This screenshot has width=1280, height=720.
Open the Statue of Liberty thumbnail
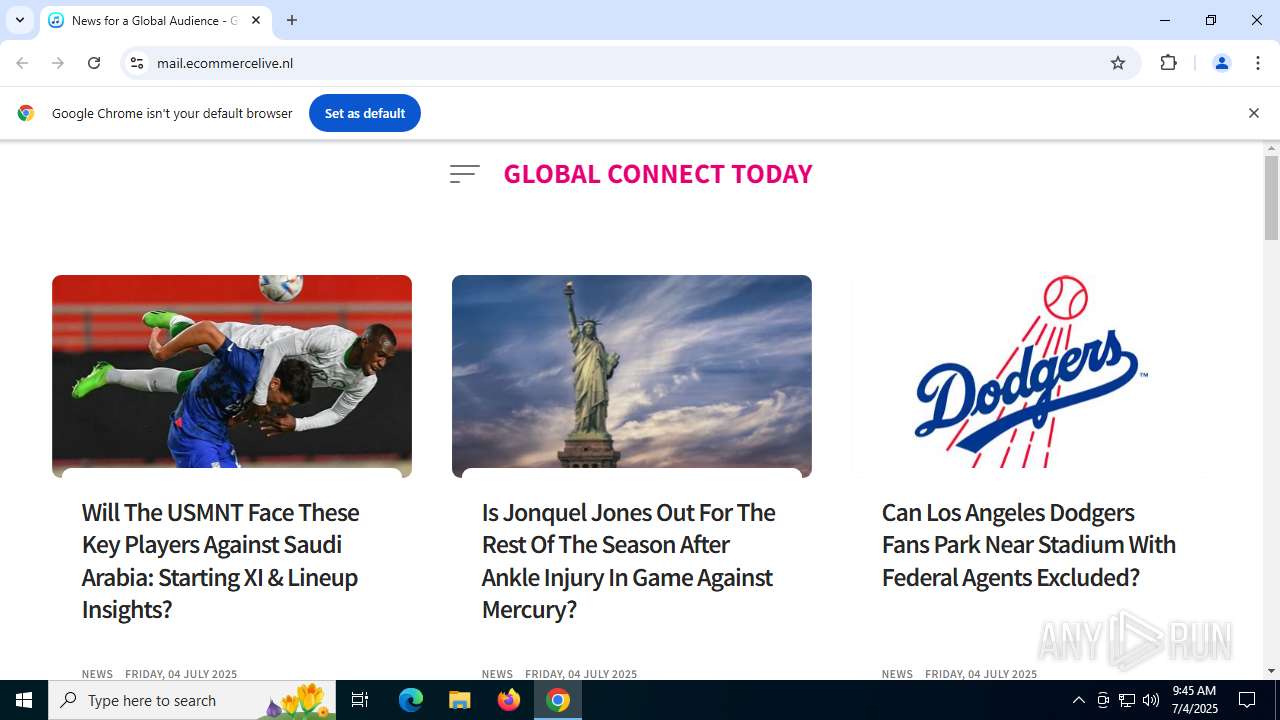click(632, 376)
